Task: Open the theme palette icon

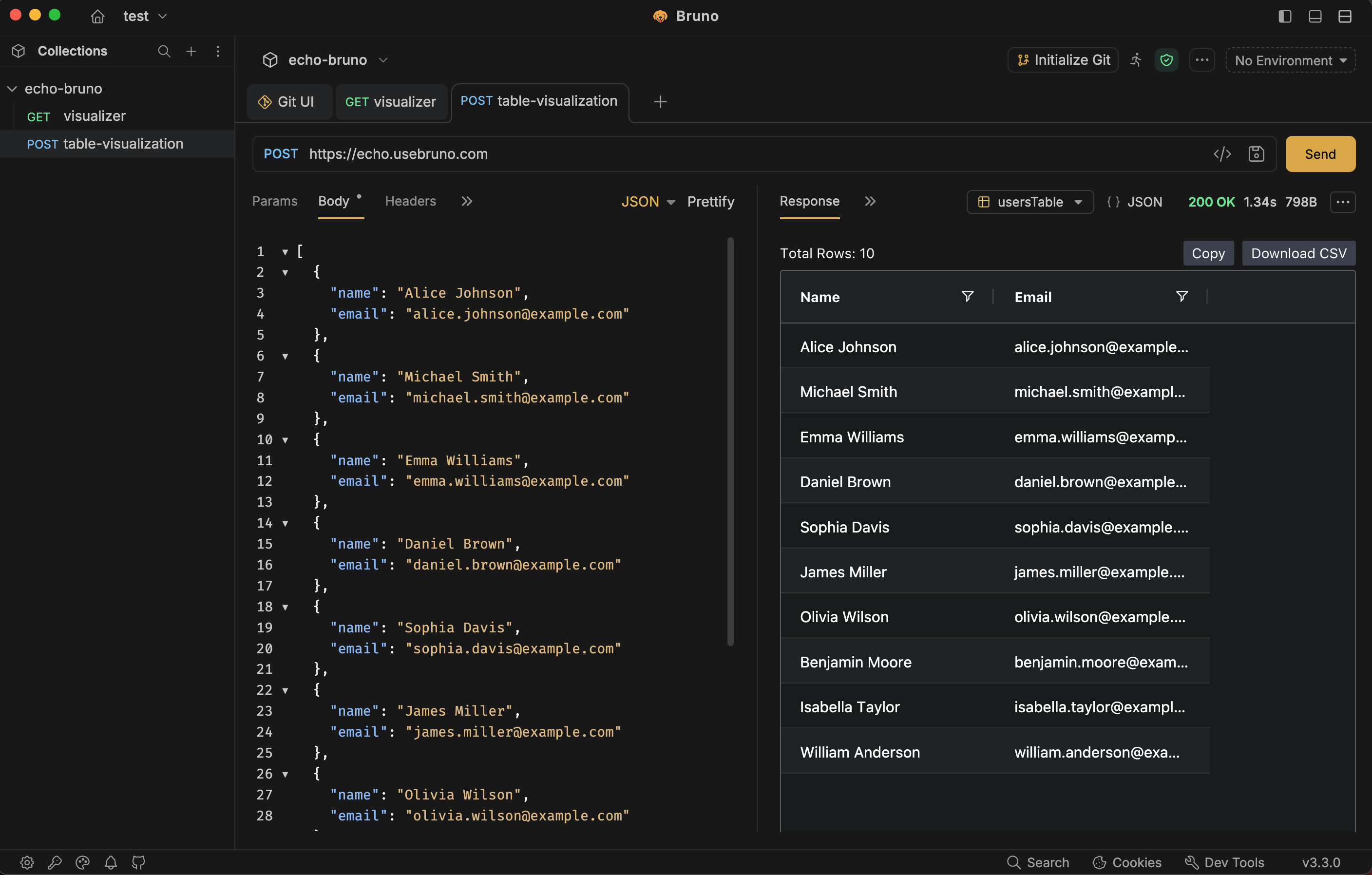Action: (x=83, y=862)
